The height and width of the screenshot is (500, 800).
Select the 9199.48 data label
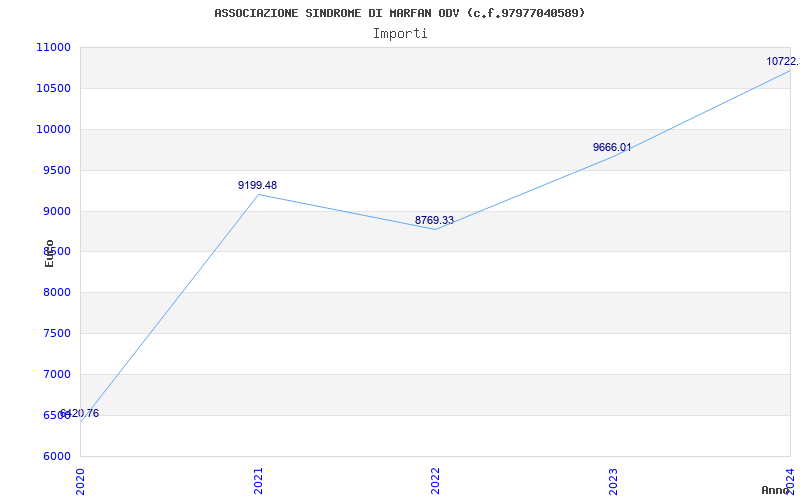(x=257, y=185)
